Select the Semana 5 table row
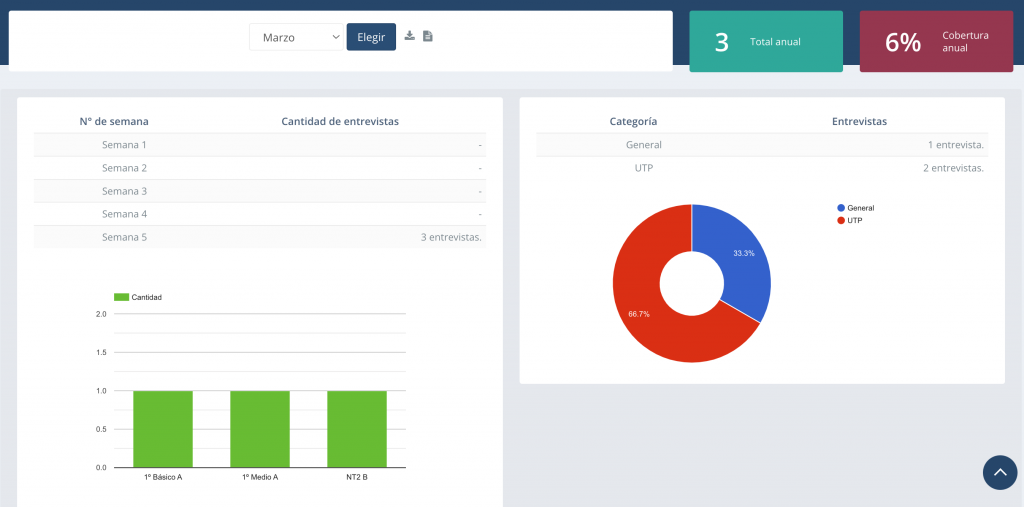Image resolution: width=1024 pixels, height=507 pixels. click(259, 237)
